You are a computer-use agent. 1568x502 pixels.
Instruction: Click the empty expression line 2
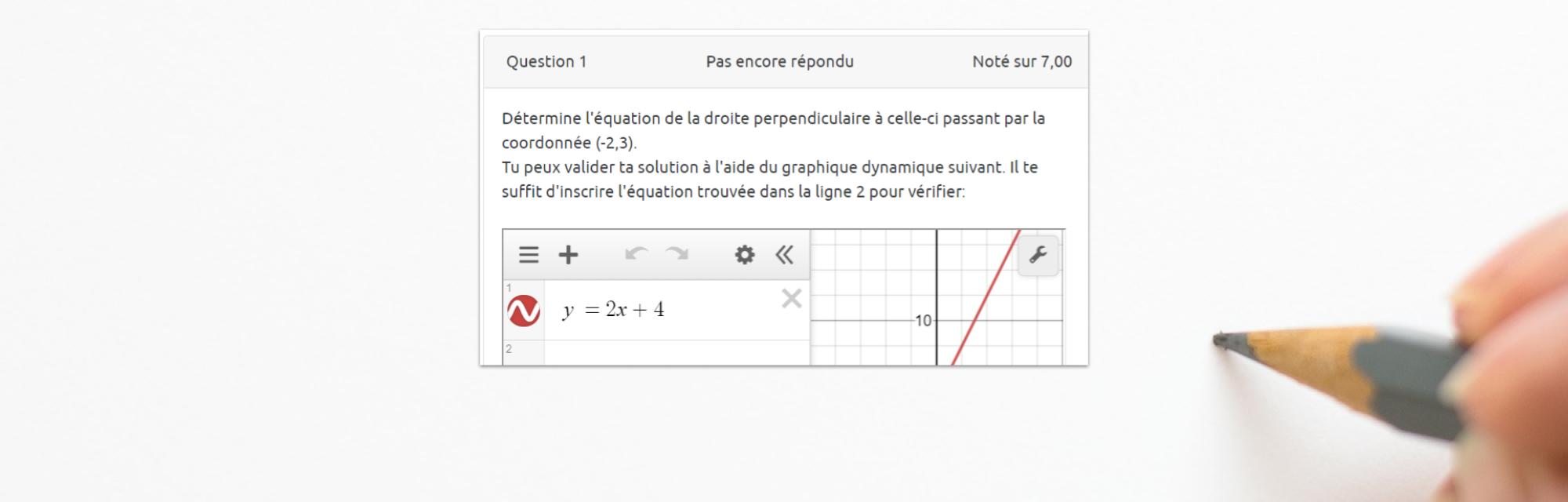pos(676,353)
